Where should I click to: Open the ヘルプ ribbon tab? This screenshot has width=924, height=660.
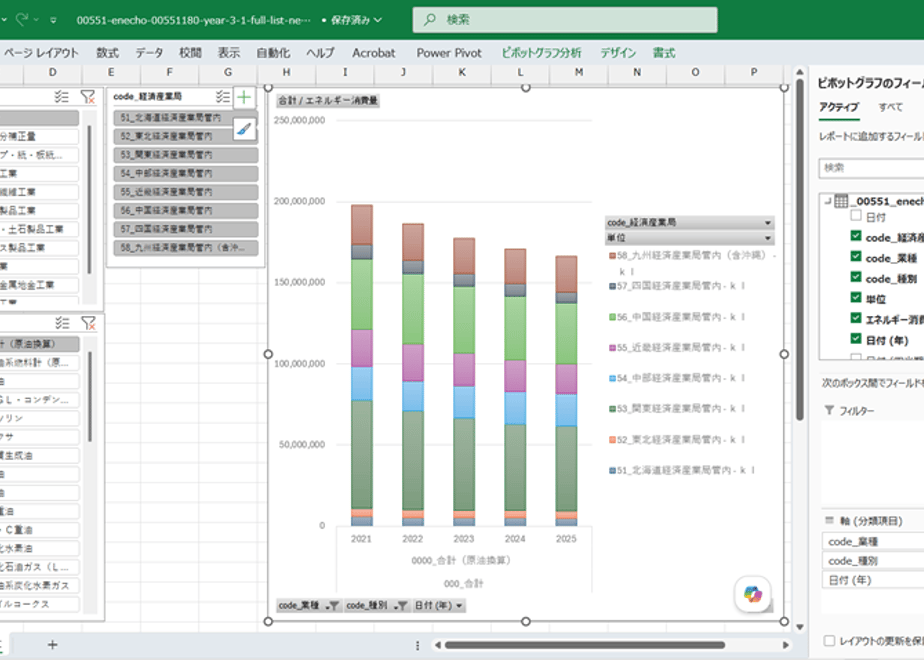click(320, 53)
